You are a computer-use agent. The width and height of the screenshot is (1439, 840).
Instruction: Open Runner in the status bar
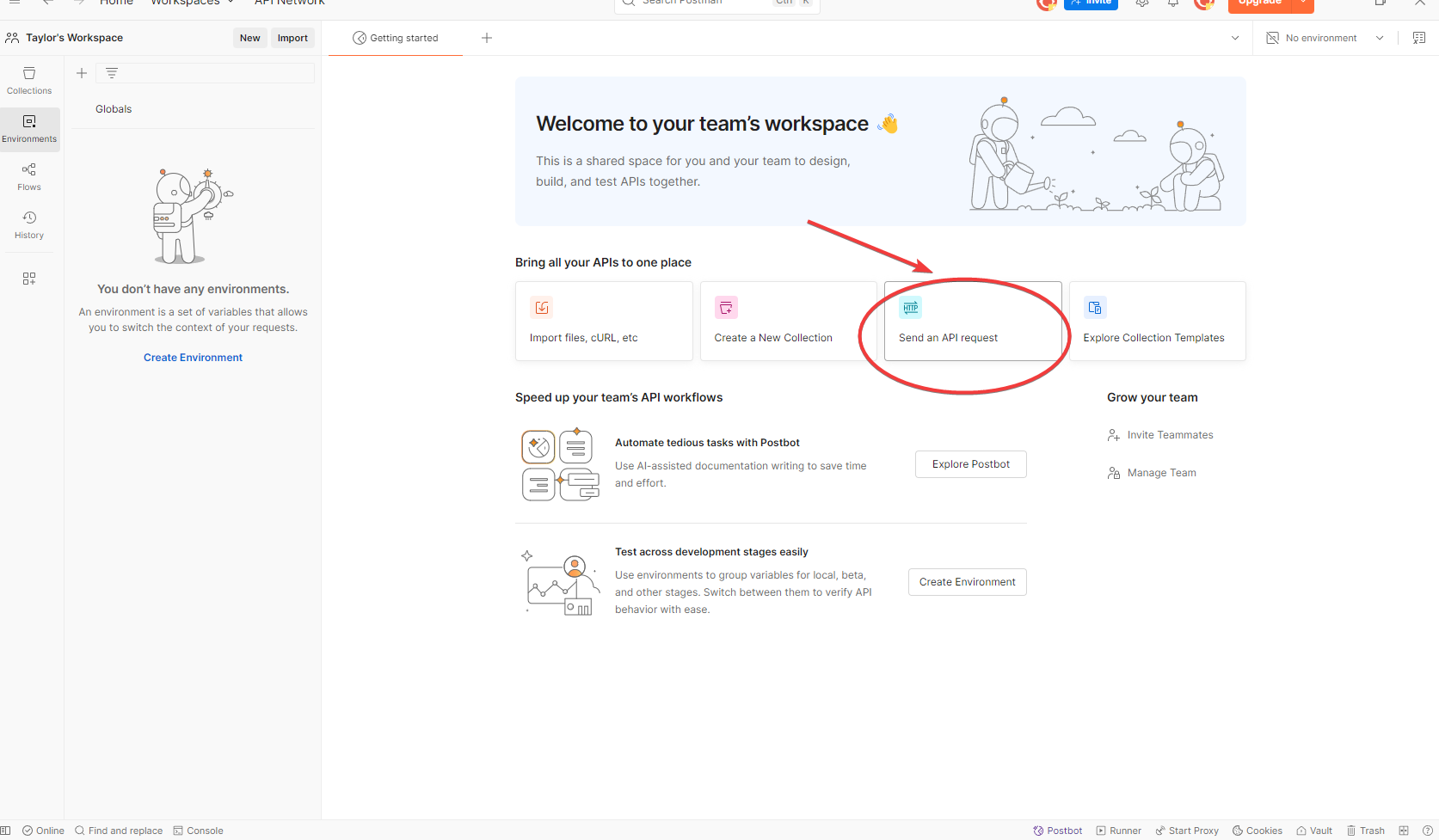coord(1119,831)
